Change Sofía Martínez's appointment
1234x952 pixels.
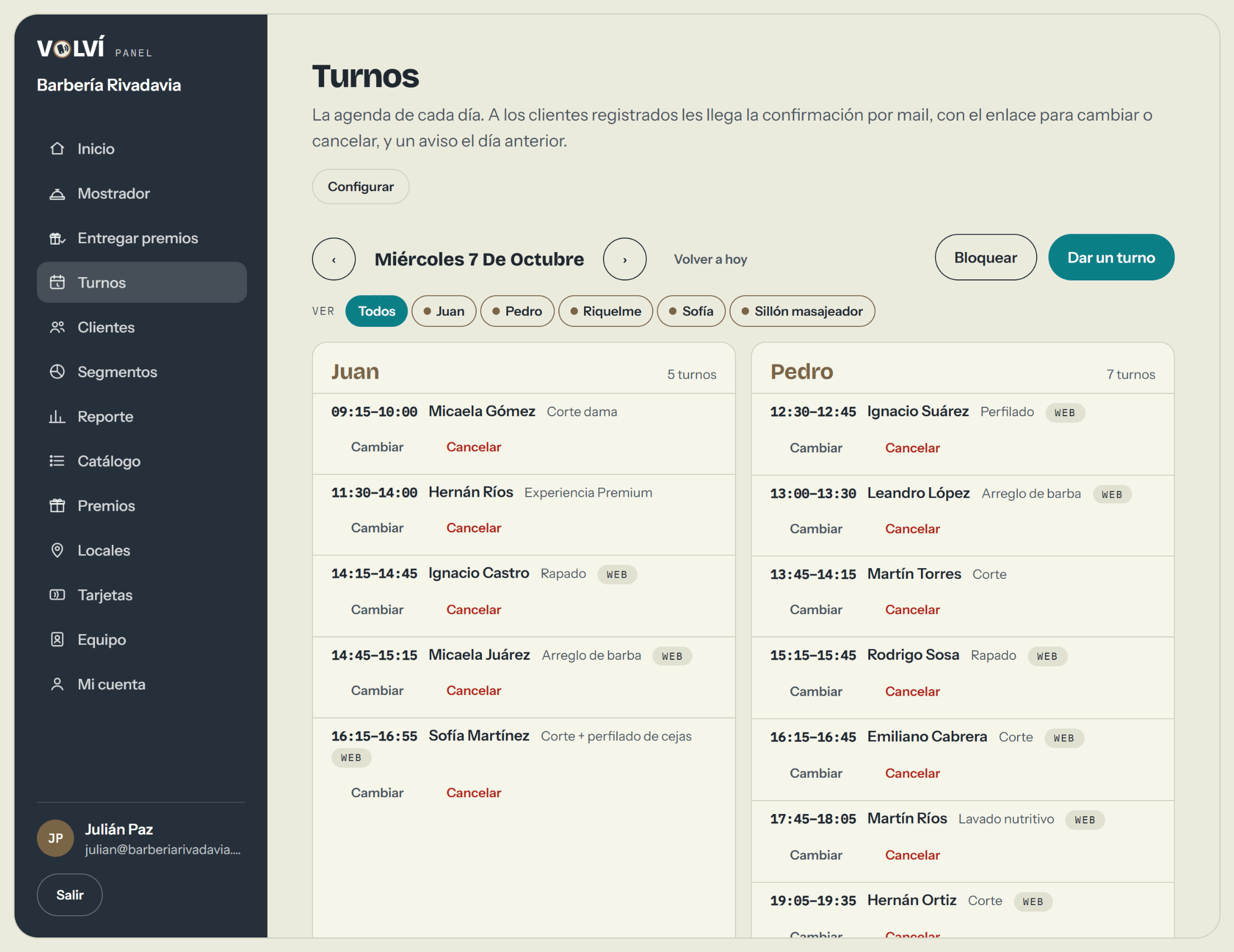377,793
